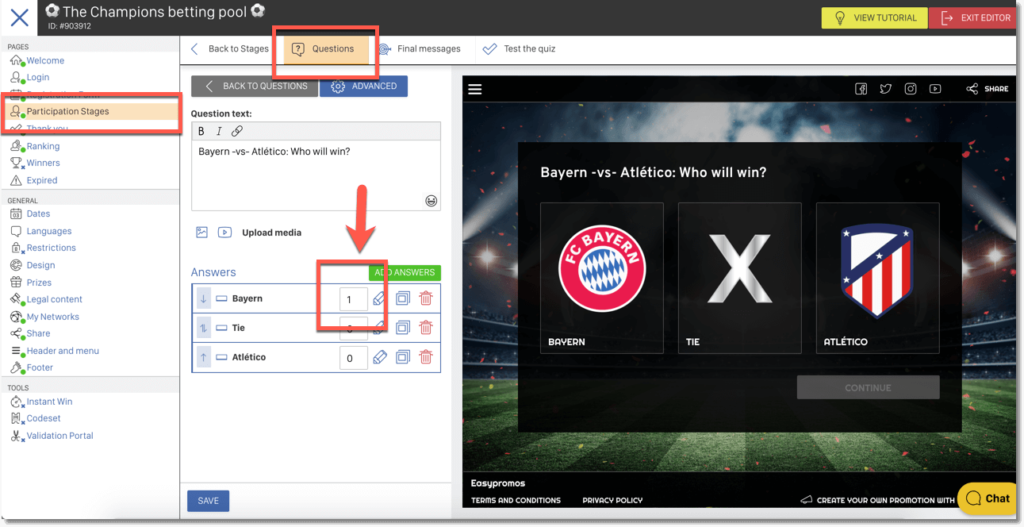Screen dimensions: 1024x527
Task: Open the preview hamburger menu
Action: pyautogui.click(x=475, y=89)
